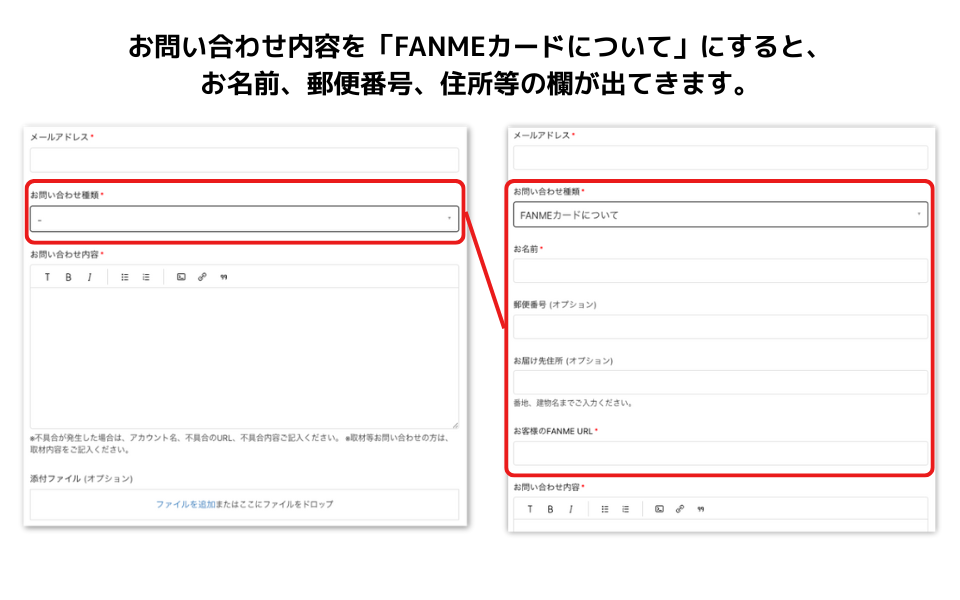Click the お客様のFANME URL label
The image size is (960, 600).
tap(553, 431)
